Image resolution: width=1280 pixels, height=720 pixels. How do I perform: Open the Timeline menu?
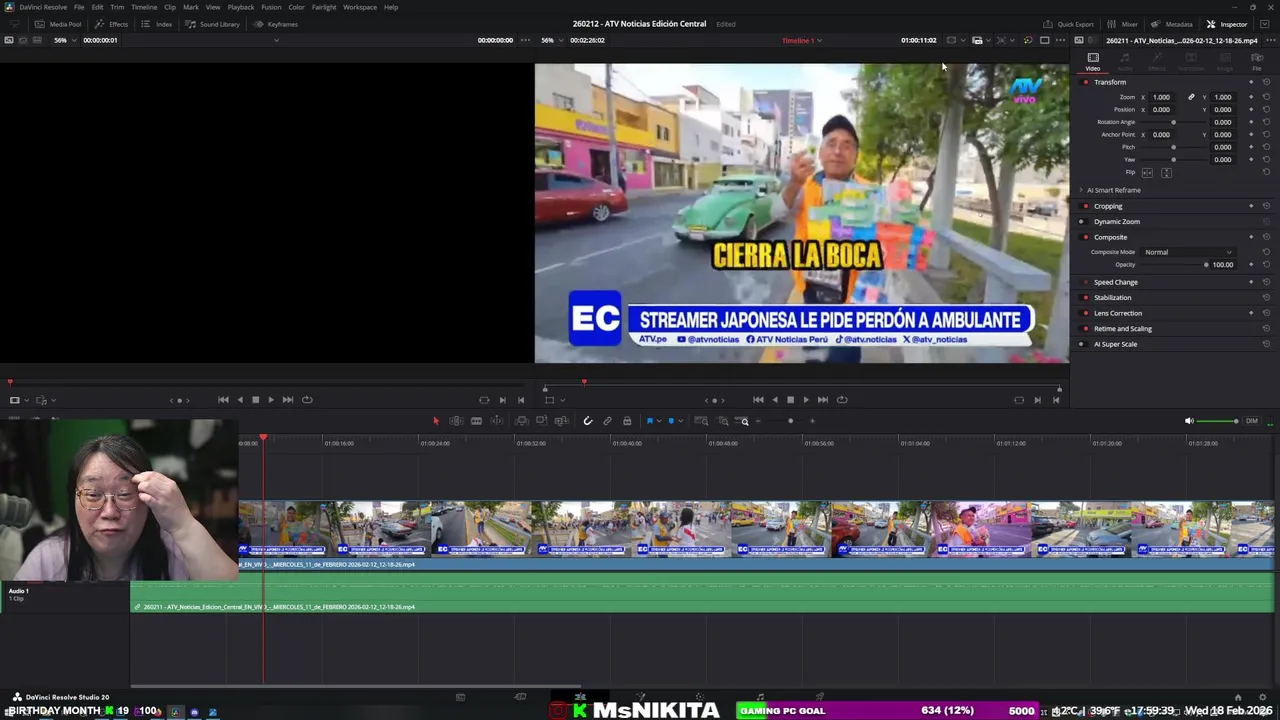144,7
